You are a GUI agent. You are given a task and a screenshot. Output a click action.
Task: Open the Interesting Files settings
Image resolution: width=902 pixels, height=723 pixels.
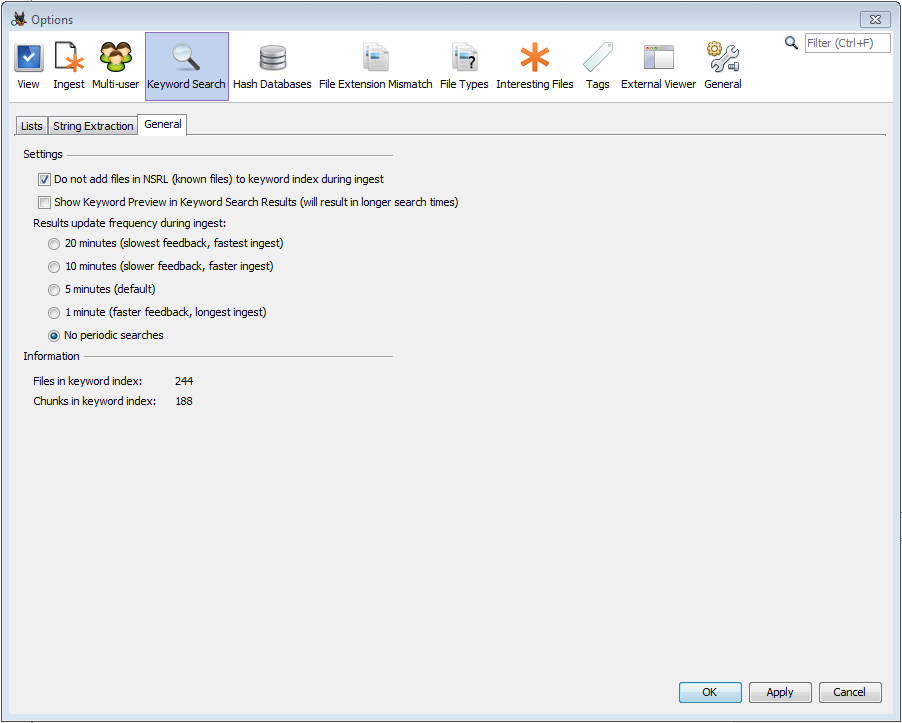[535, 60]
